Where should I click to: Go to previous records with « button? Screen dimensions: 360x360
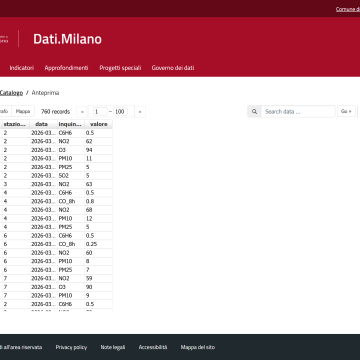coord(82,112)
